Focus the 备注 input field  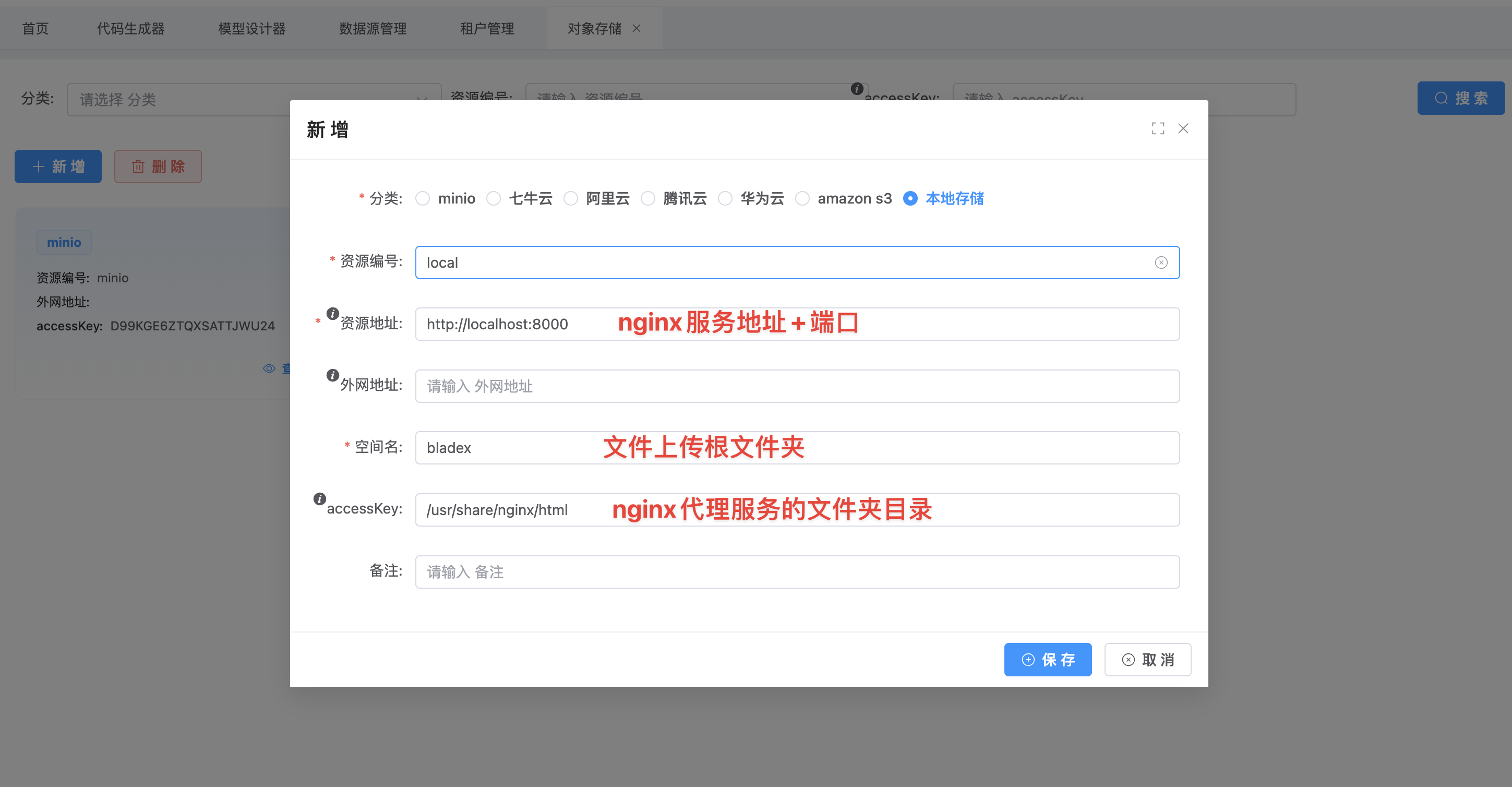tap(797, 571)
